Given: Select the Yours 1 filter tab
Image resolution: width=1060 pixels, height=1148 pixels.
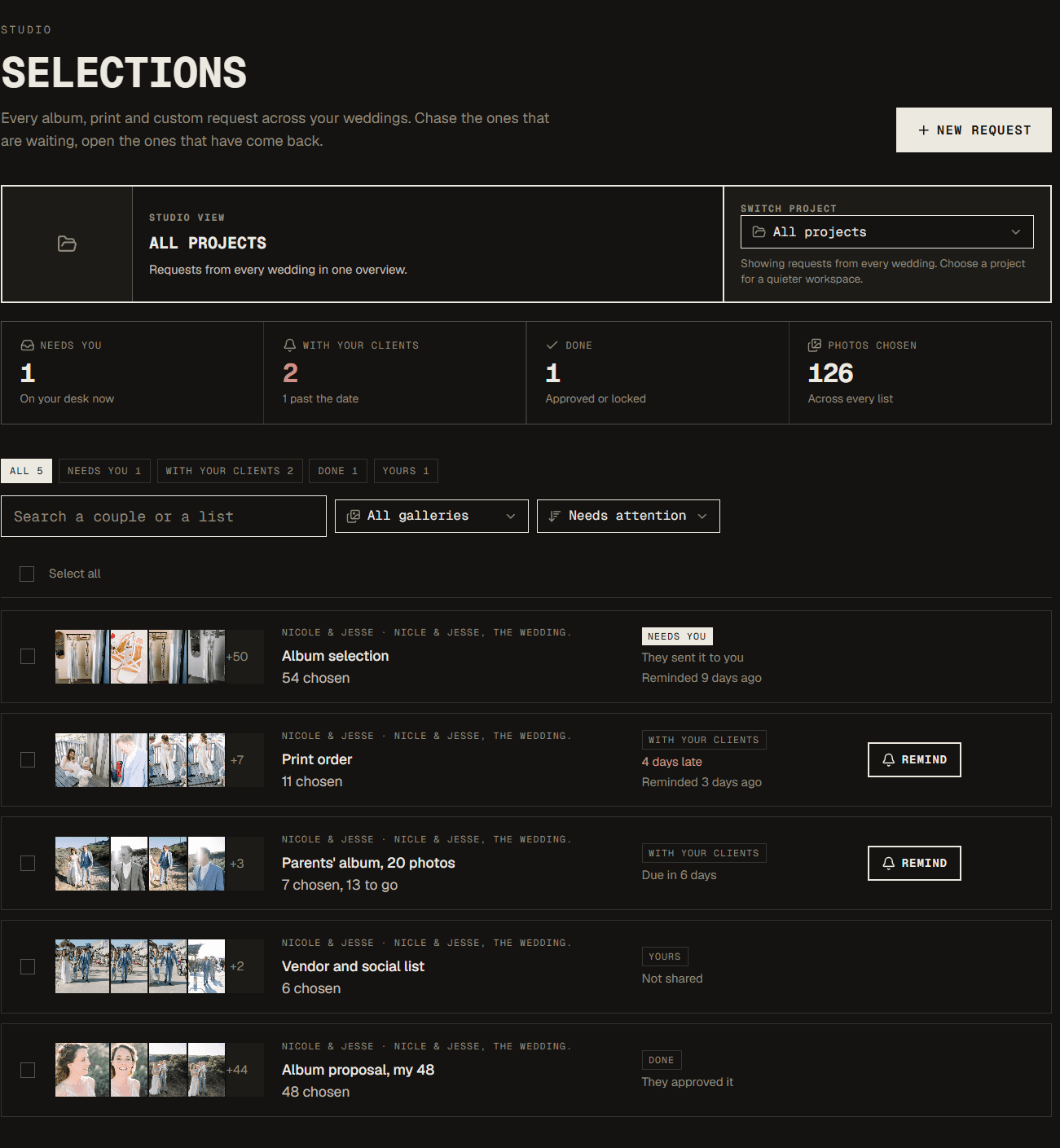Looking at the screenshot, I should click(x=406, y=471).
